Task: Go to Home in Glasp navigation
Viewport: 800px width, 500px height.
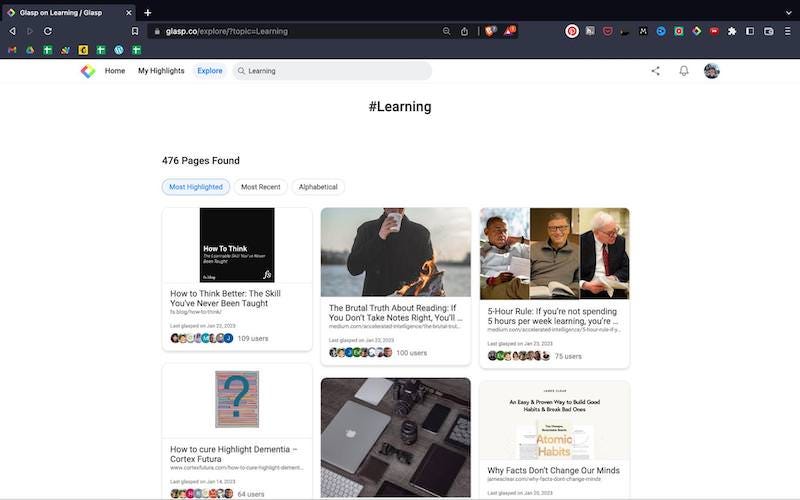Action: (x=115, y=71)
